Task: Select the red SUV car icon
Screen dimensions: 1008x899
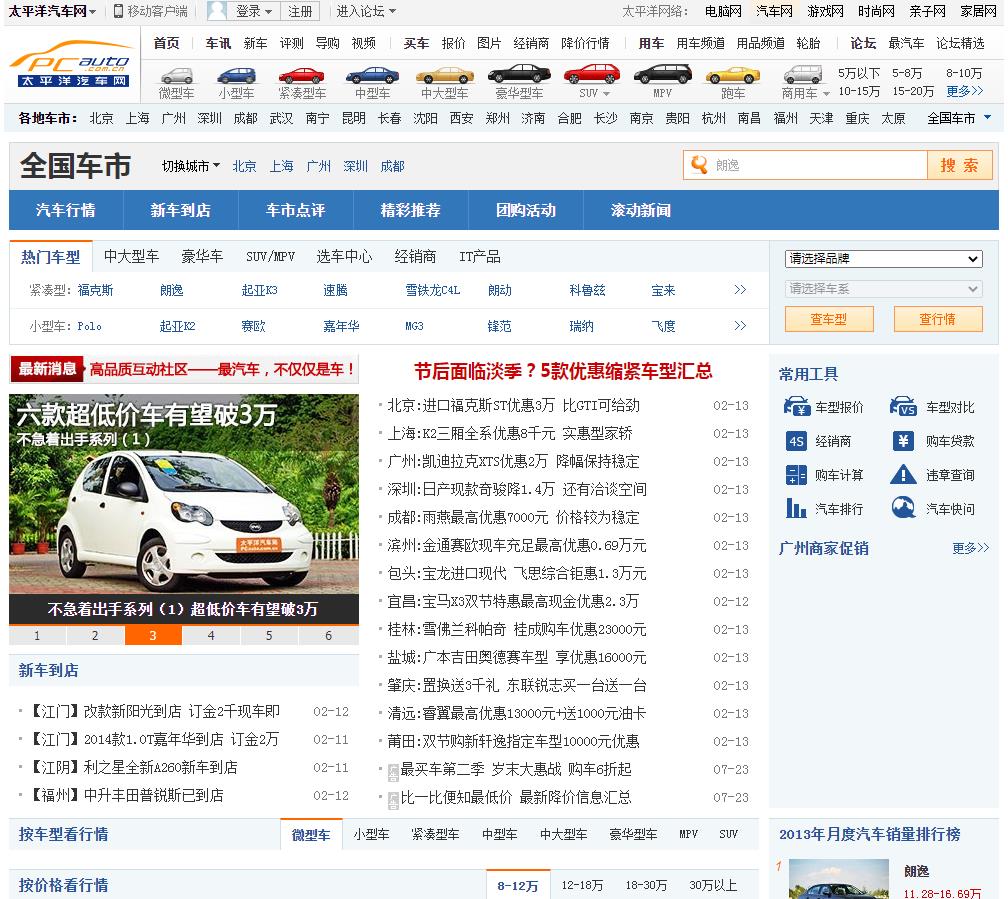Action: tap(592, 74)
